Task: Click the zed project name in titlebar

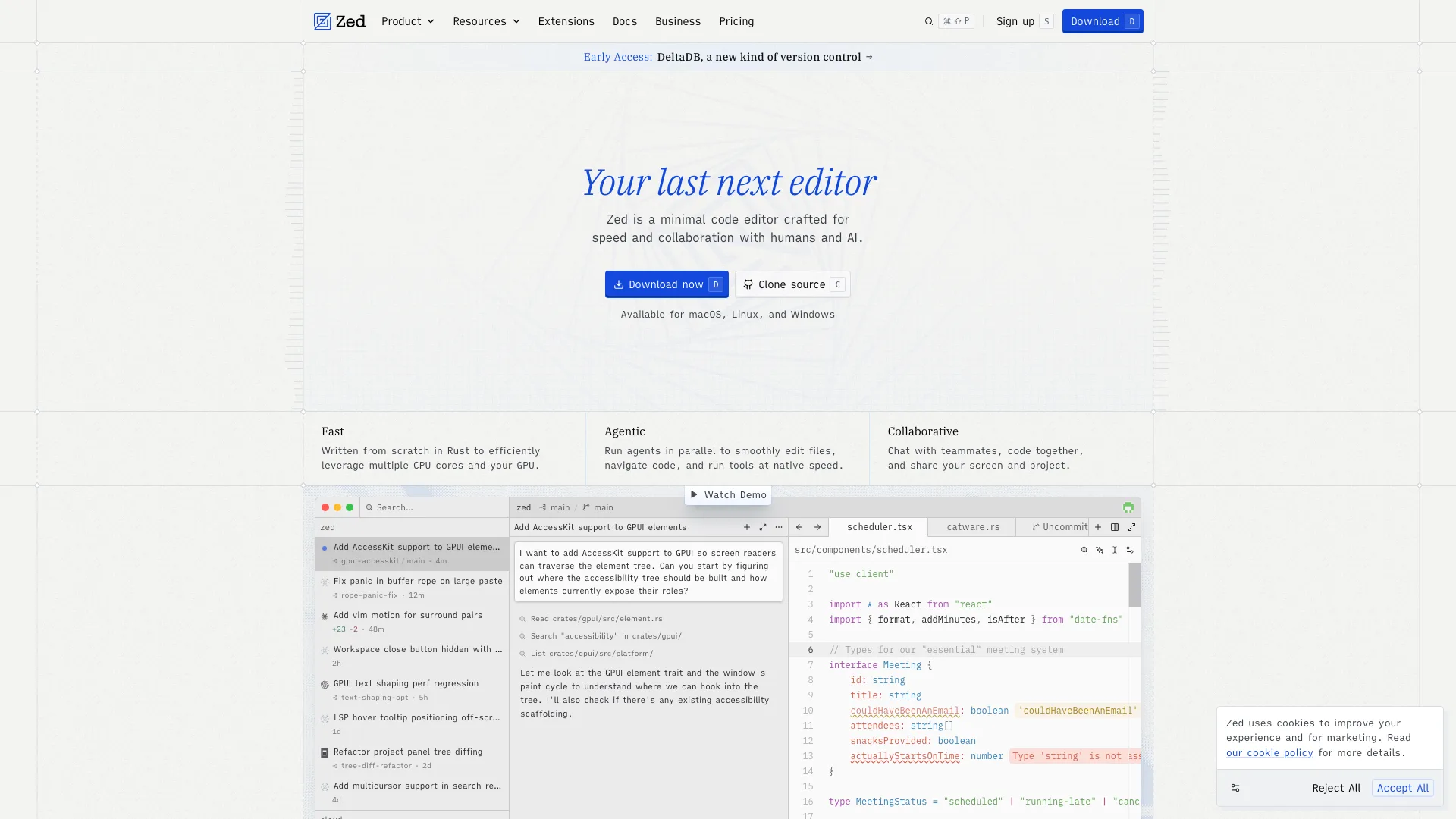Action: coord(524,507)
